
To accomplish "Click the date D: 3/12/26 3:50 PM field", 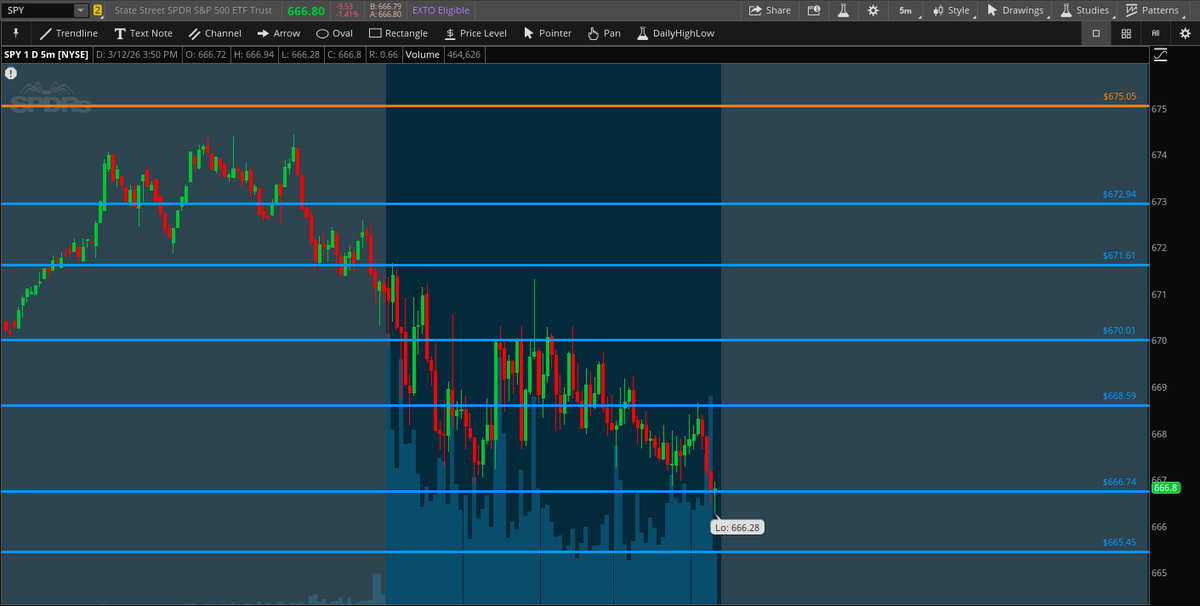I will point(139,55).
